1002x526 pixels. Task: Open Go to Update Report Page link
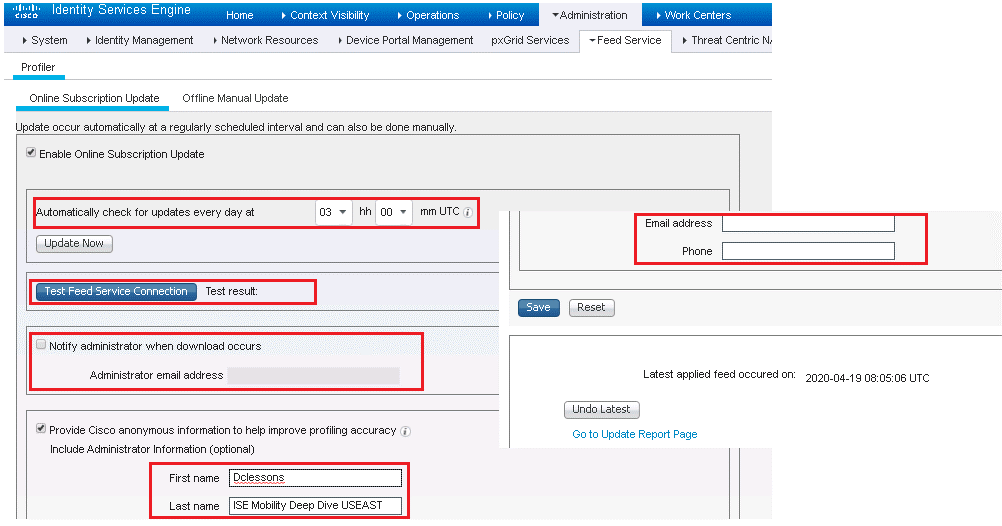(x=635, y=434)
